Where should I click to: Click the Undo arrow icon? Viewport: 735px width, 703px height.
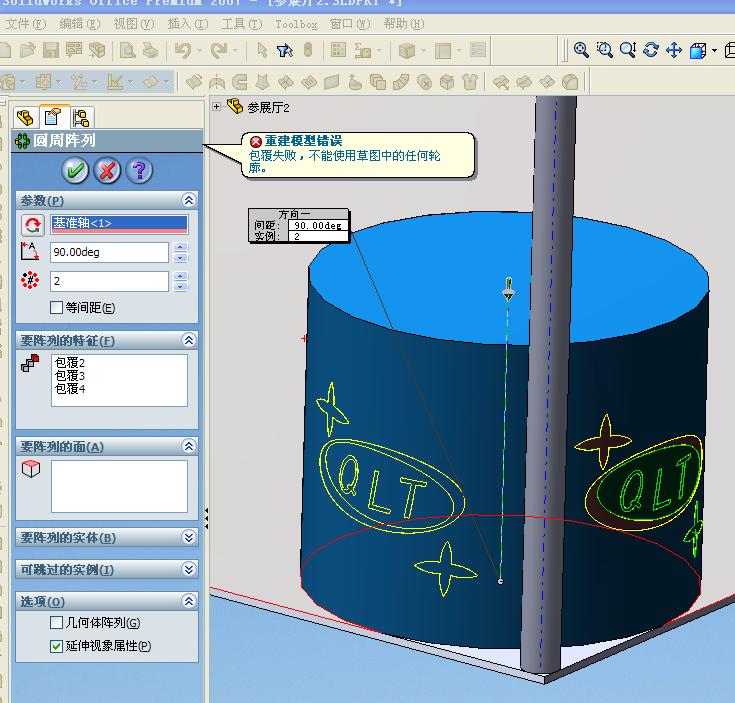183,50
